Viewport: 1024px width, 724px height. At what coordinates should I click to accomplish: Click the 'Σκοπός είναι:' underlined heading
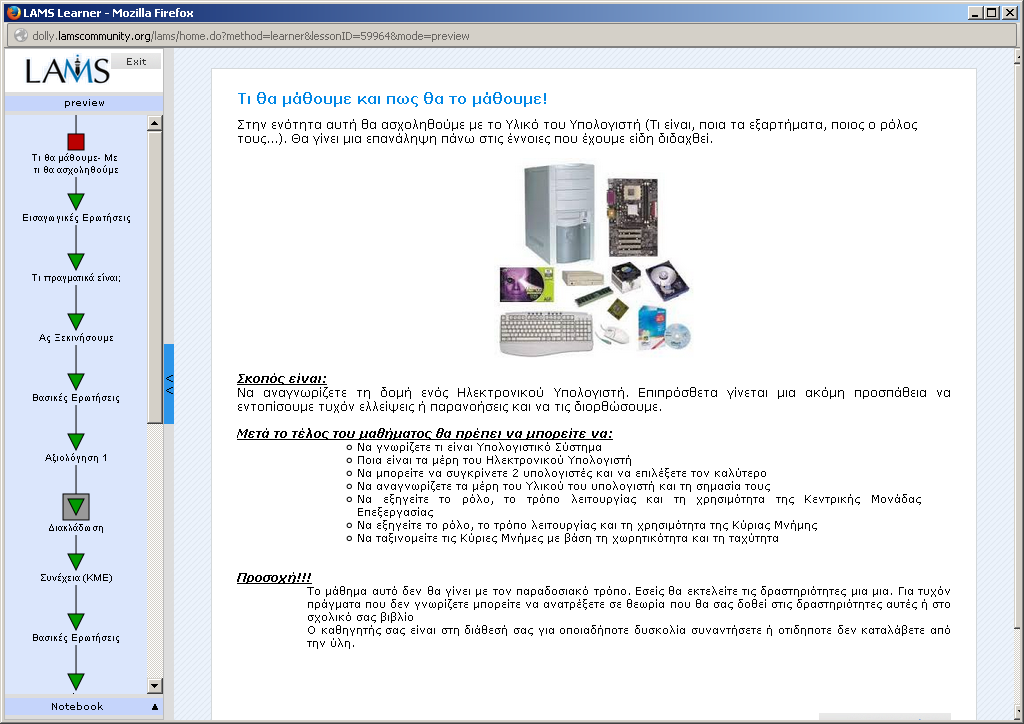pos(281,379)
